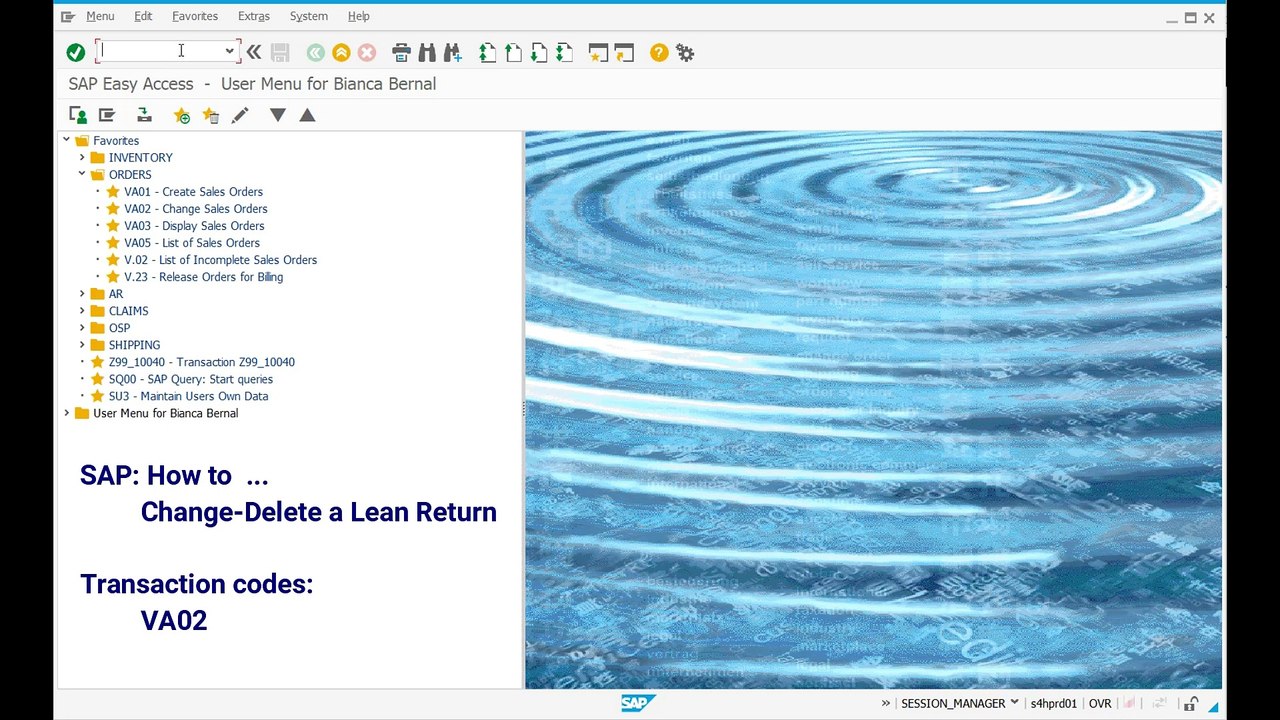Open the command field history dropdown

229,51
